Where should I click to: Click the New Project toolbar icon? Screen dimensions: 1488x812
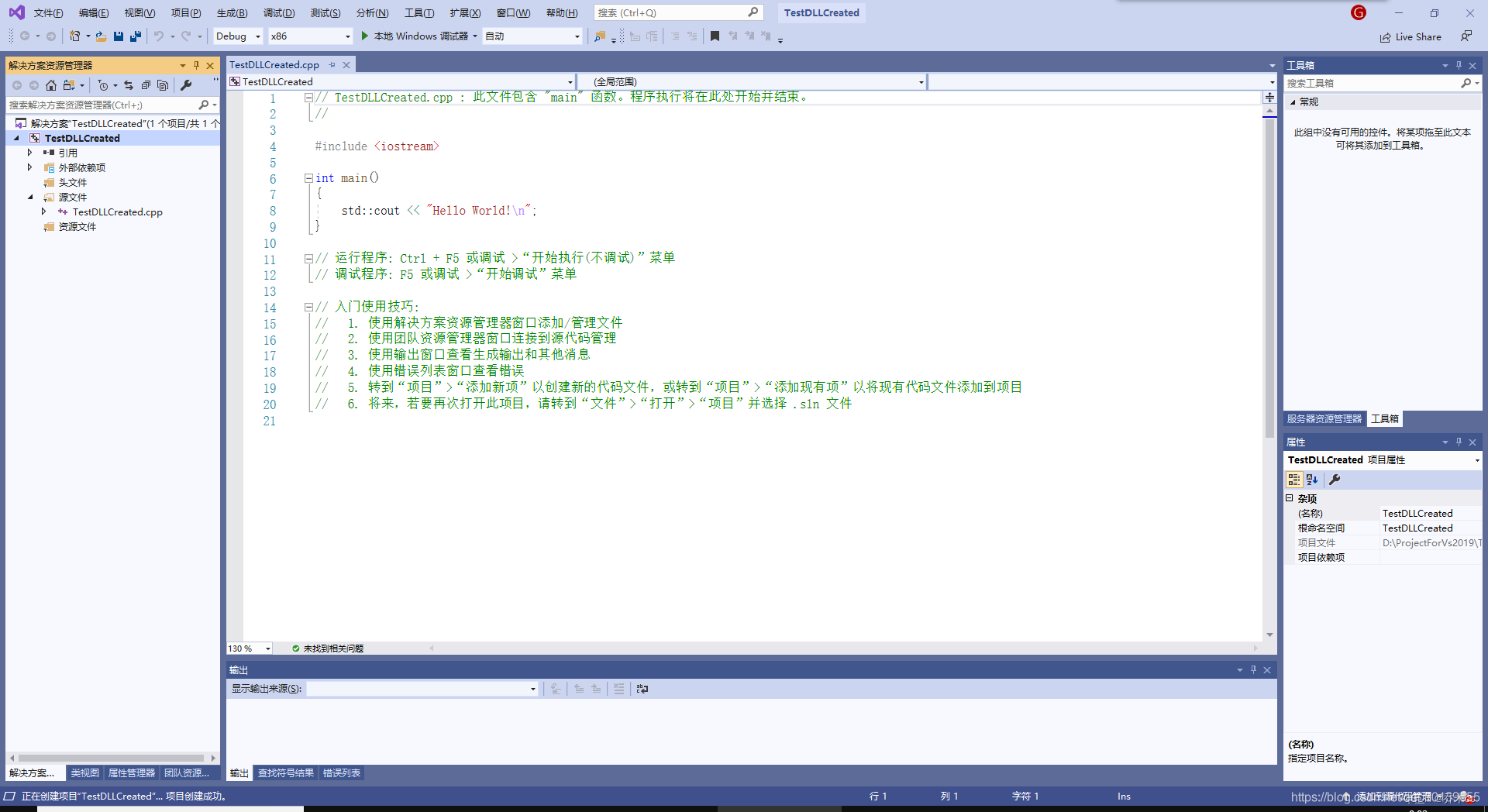pyautogui.click(x=74, y=36)
